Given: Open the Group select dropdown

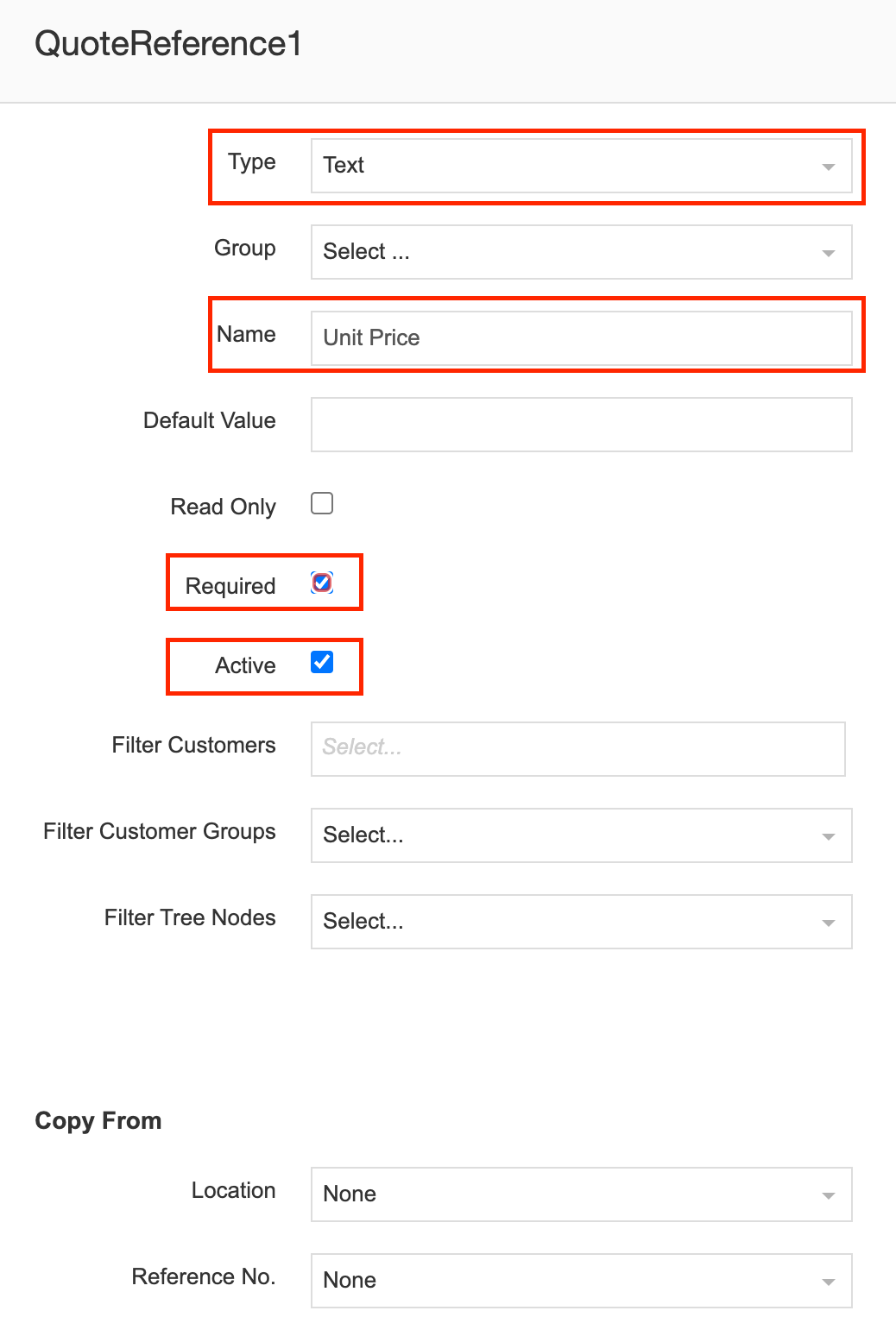Looking at the screenshot, I should tap(570, 252).
